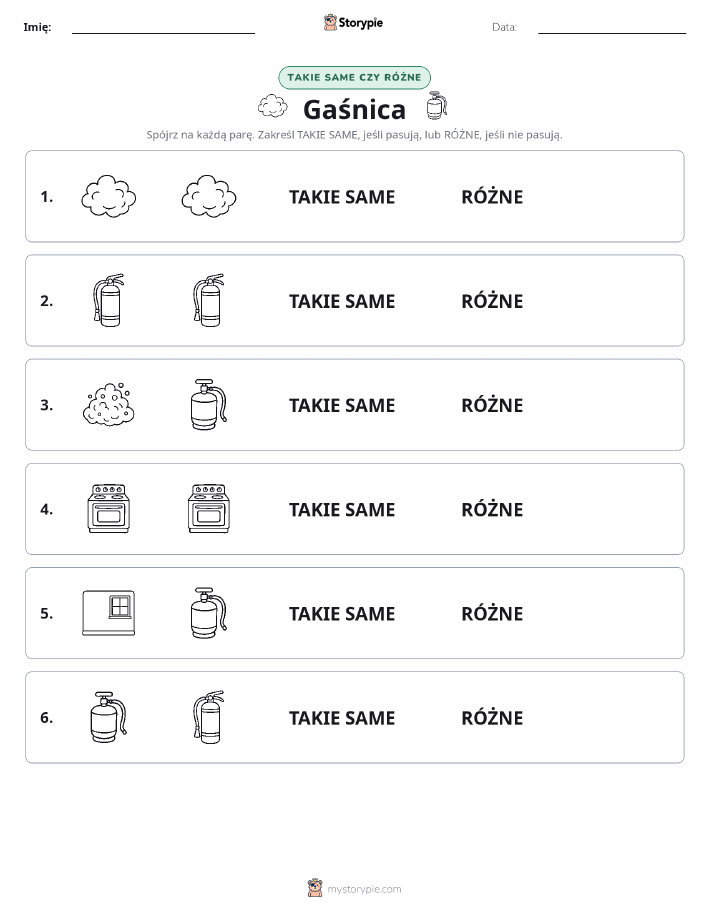Choose RÓŻNE for row 3
This screenshot has width=709, height=917.
492,405
